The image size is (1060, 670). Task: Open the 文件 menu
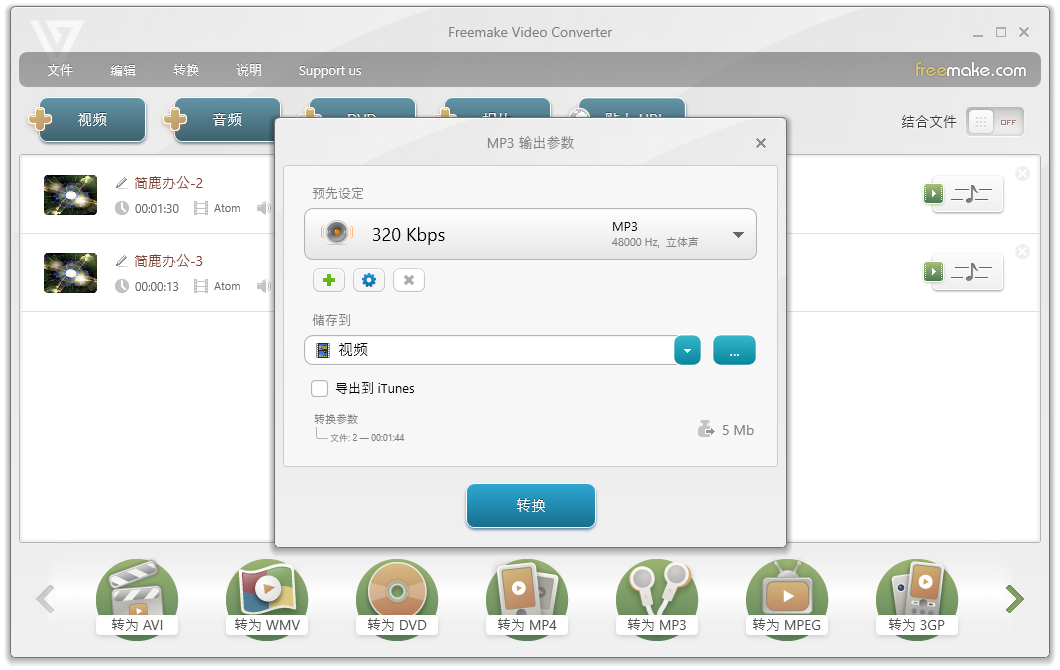(60, 70)
